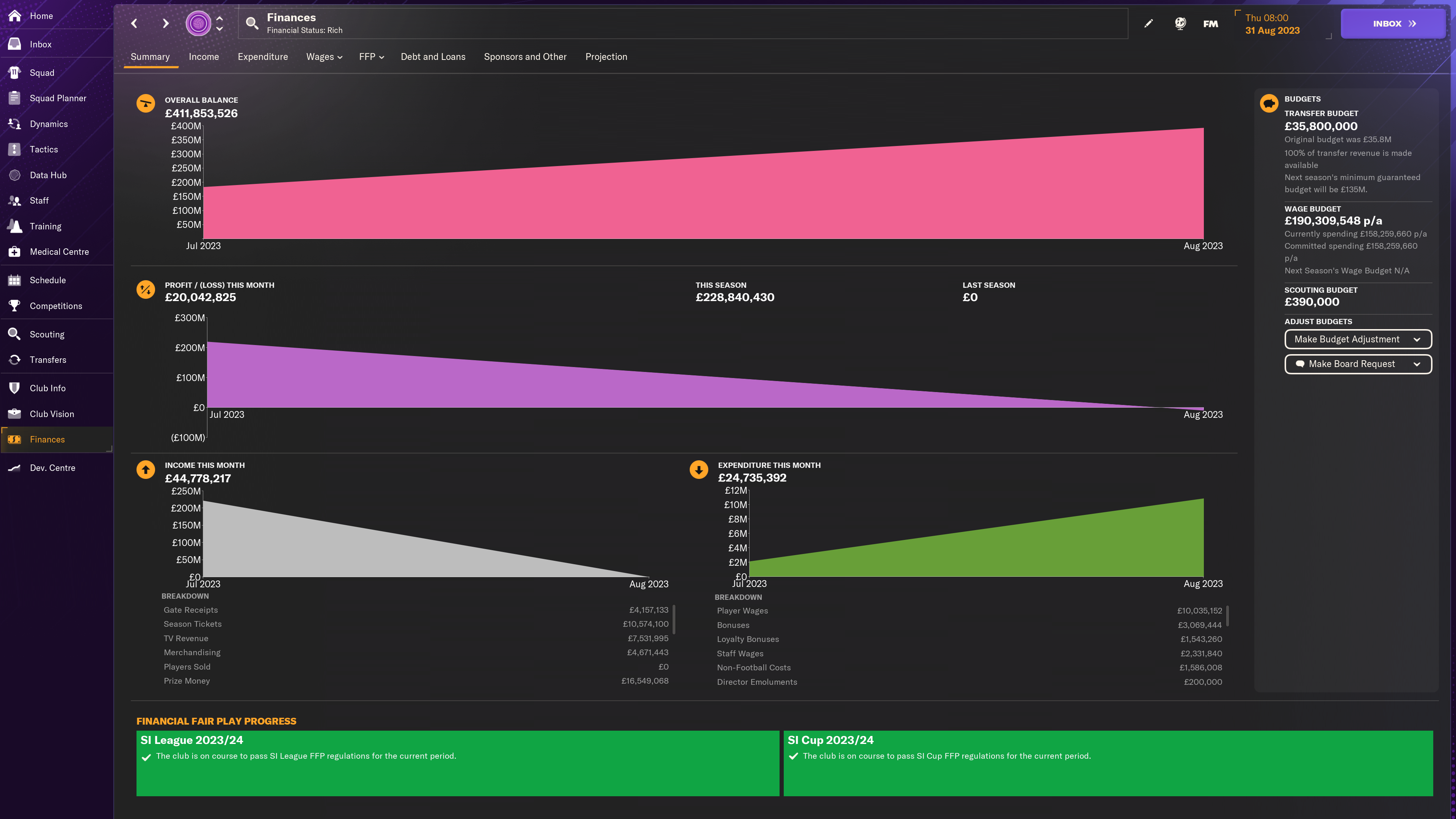Expand the Wages tab dropdown
The width and height of the screenshot is (1456, 819).
(x=324, y=56)
